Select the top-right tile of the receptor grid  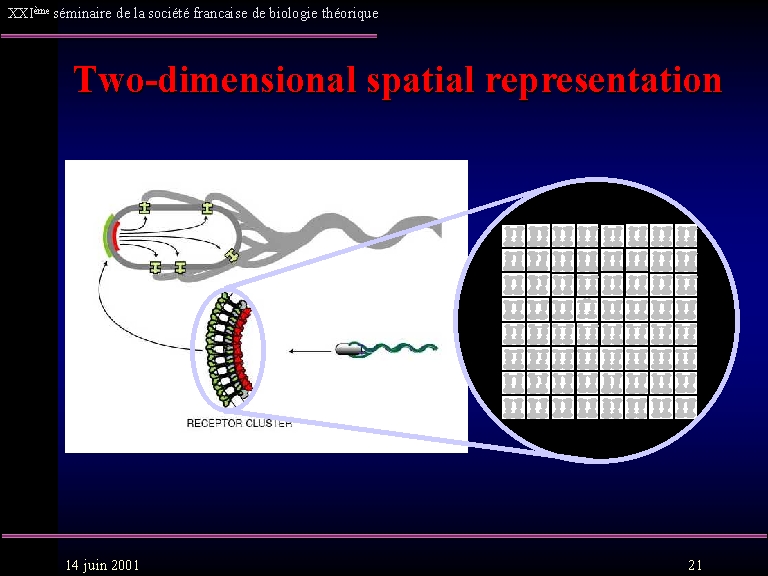click(685, 236)
